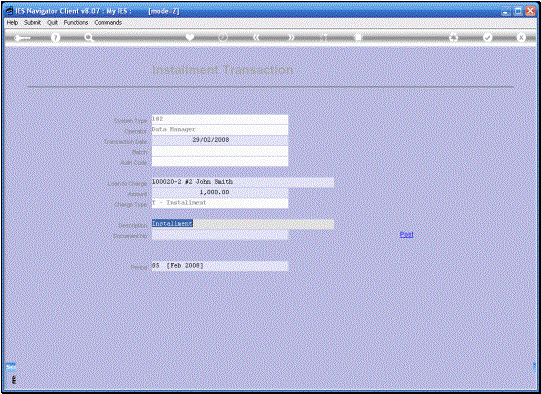The height and width of the screenshot is (394, 541).
Task: Click the round X cancel icon
Action: pyautogui.click(x=521, y=37)
